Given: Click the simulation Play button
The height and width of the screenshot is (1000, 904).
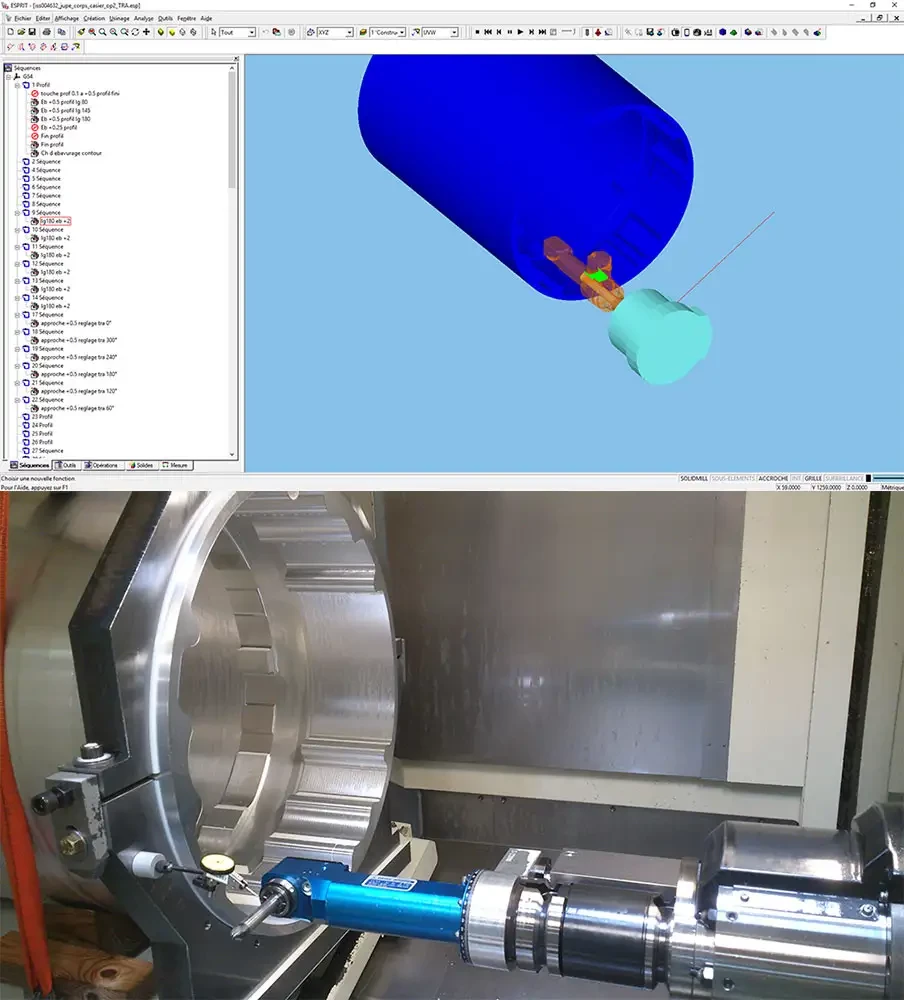Looking at the screenshot, I should pyautogui.click(x=521, y=32).
